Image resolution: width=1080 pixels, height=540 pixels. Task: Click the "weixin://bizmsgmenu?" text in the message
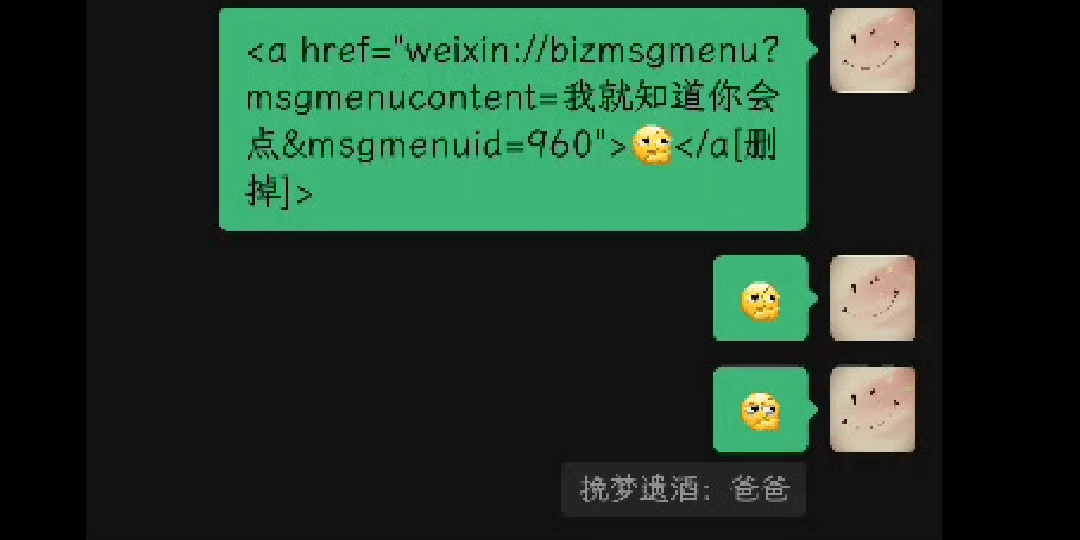591,52
